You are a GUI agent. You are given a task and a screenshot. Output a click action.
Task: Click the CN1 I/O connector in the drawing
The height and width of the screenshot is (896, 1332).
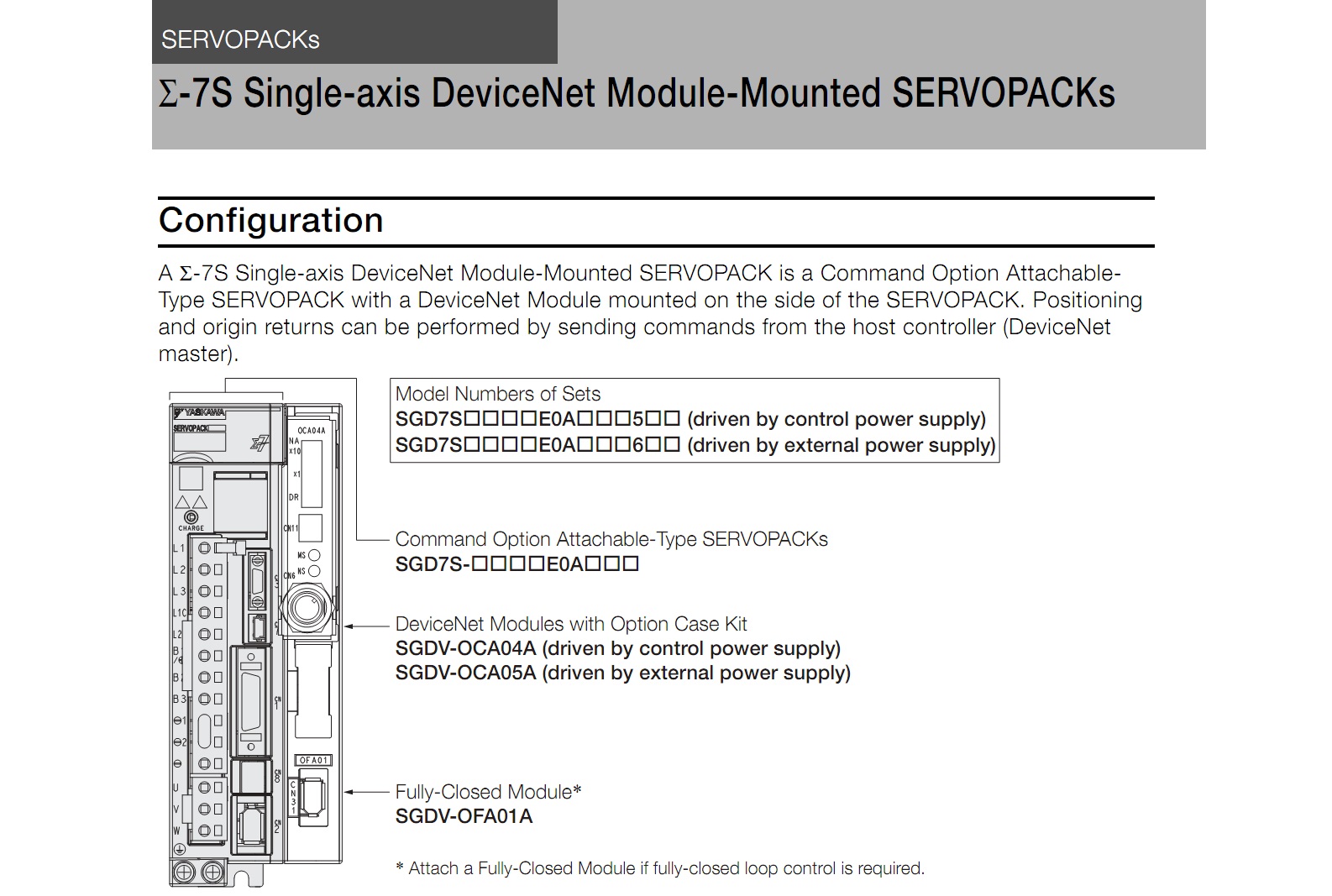click(x=251, y=701)
